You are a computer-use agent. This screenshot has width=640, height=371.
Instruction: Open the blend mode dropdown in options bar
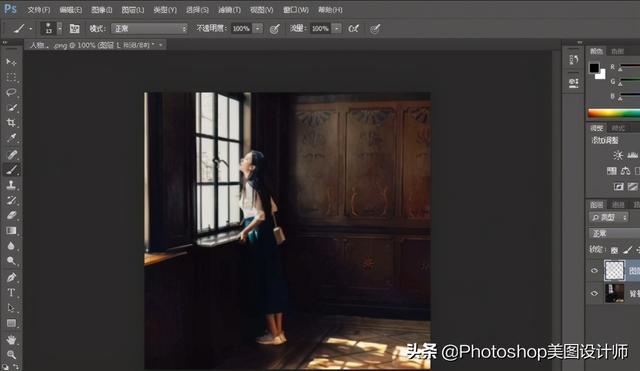pyautogui.click(x=149, y=29)
